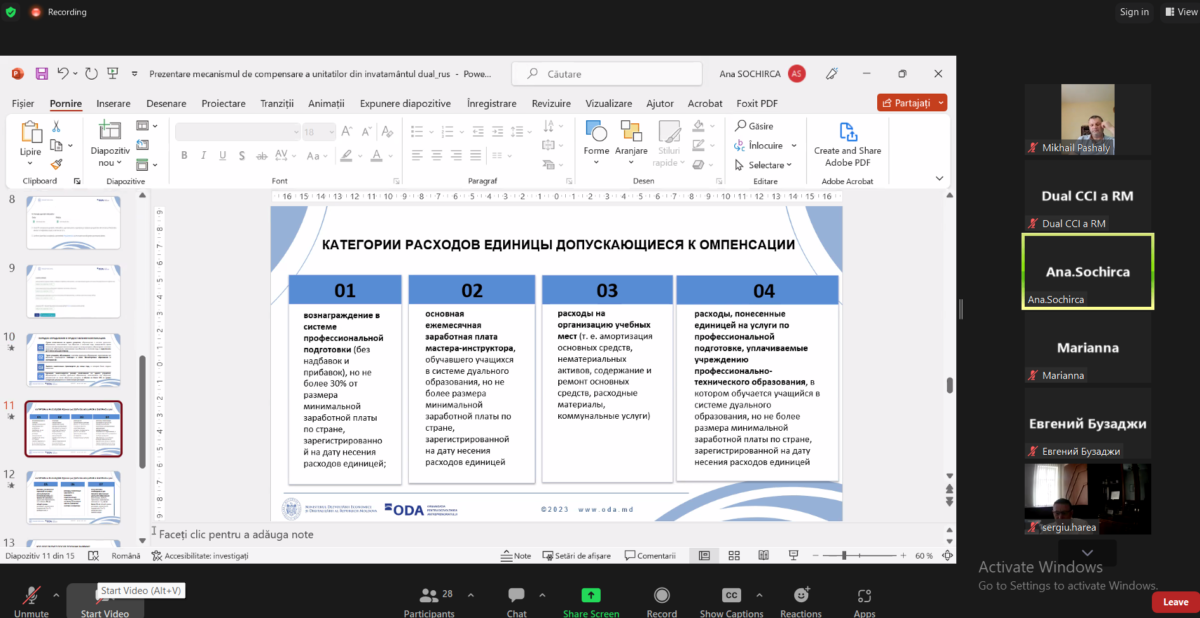Click the Zoom Chat icon
This screenshot has width=1200, height=618.
tap(516, 595)
